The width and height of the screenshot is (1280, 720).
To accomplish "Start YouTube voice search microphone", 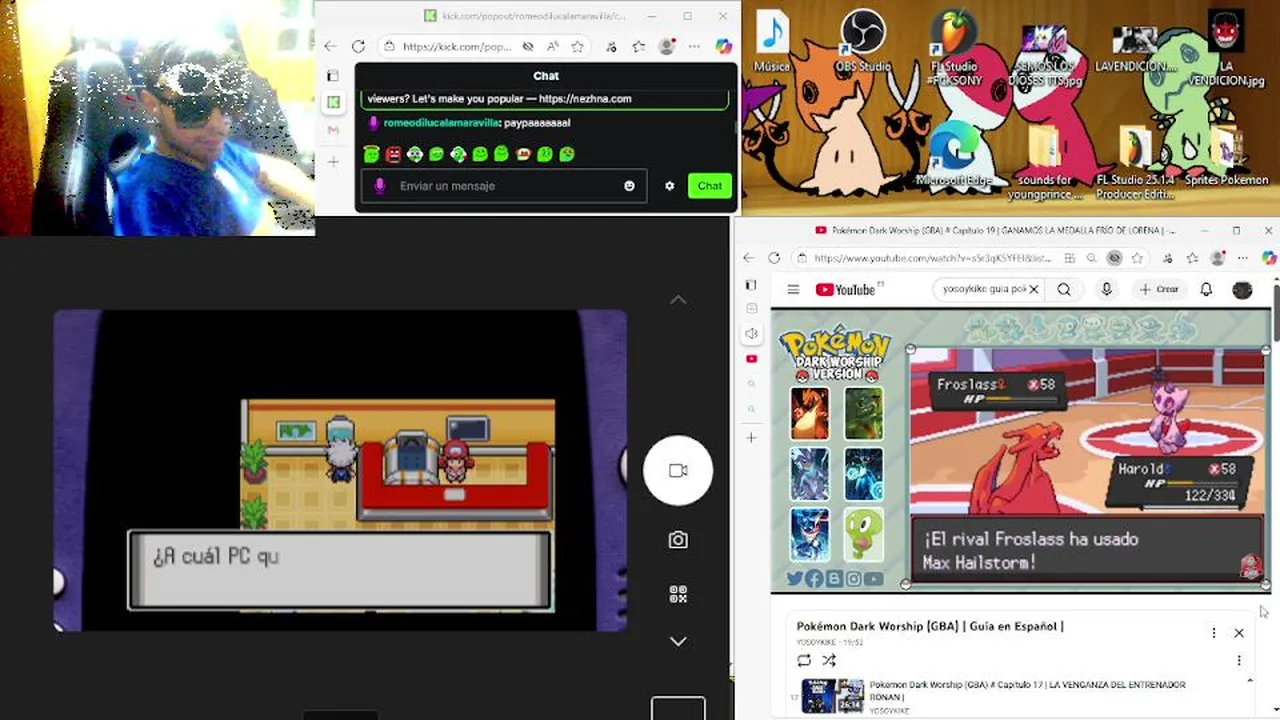I will [x=1106, y=289].
